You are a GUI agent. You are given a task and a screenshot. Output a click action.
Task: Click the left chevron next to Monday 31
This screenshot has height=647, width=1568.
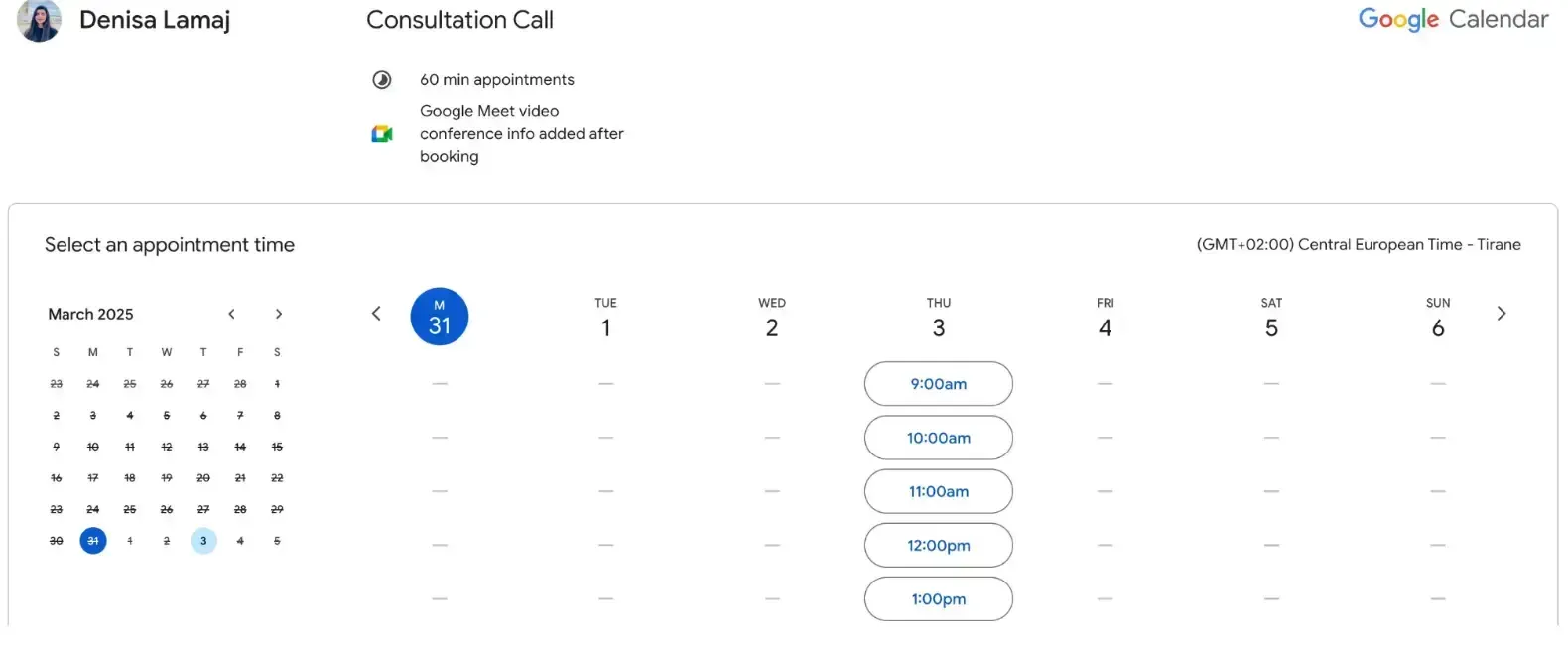tap(376, 313)
